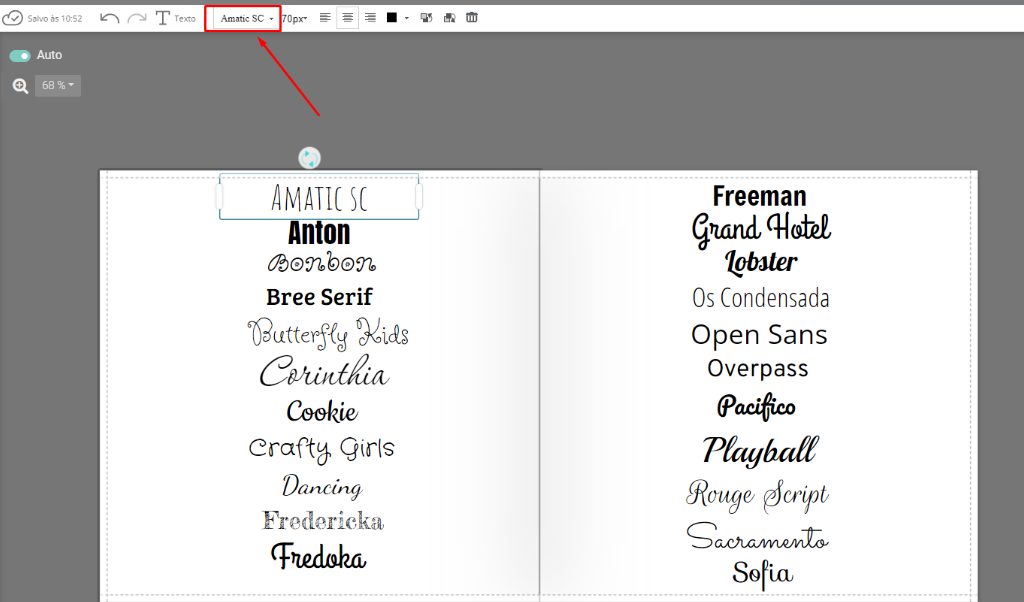Image resolution: width=1024 pixels, height=602 pixels.
Task: Select the Overpass text
Action: pyautogui.click(x=758, y=369)
